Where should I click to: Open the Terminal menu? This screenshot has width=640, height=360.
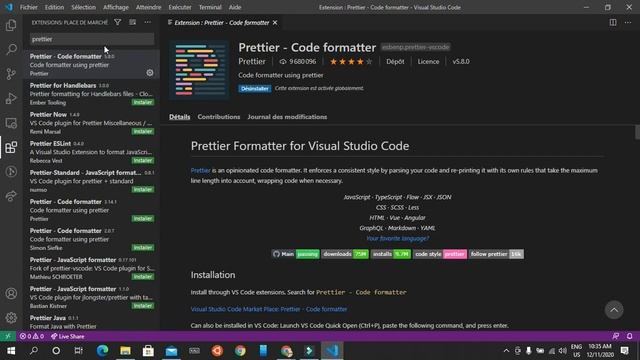[x=210, y=7]
